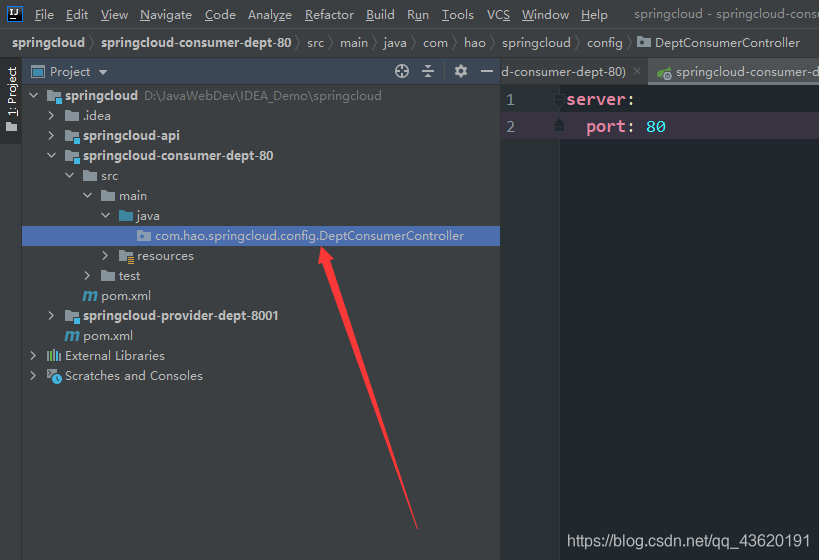
Task: Open the Navigate menu
Action: point(166,15)
